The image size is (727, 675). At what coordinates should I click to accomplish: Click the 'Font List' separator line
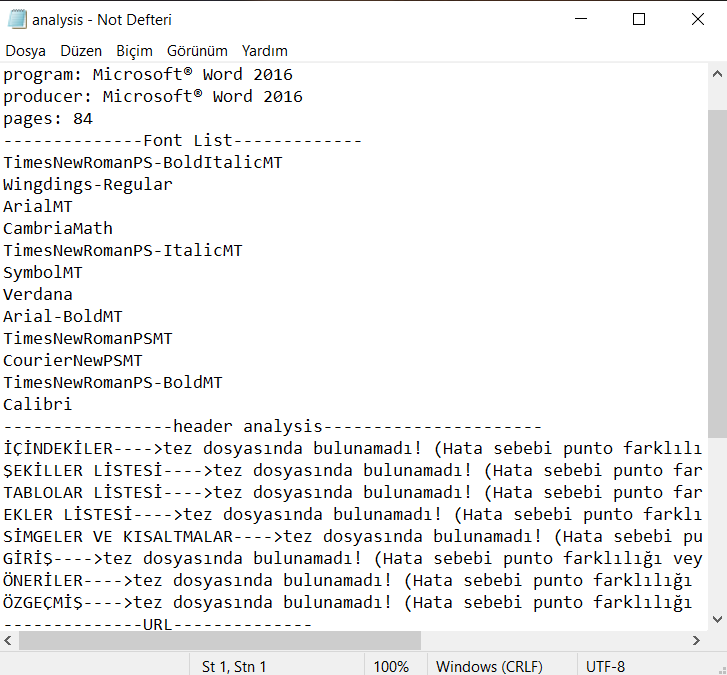(x=183, y=140)
